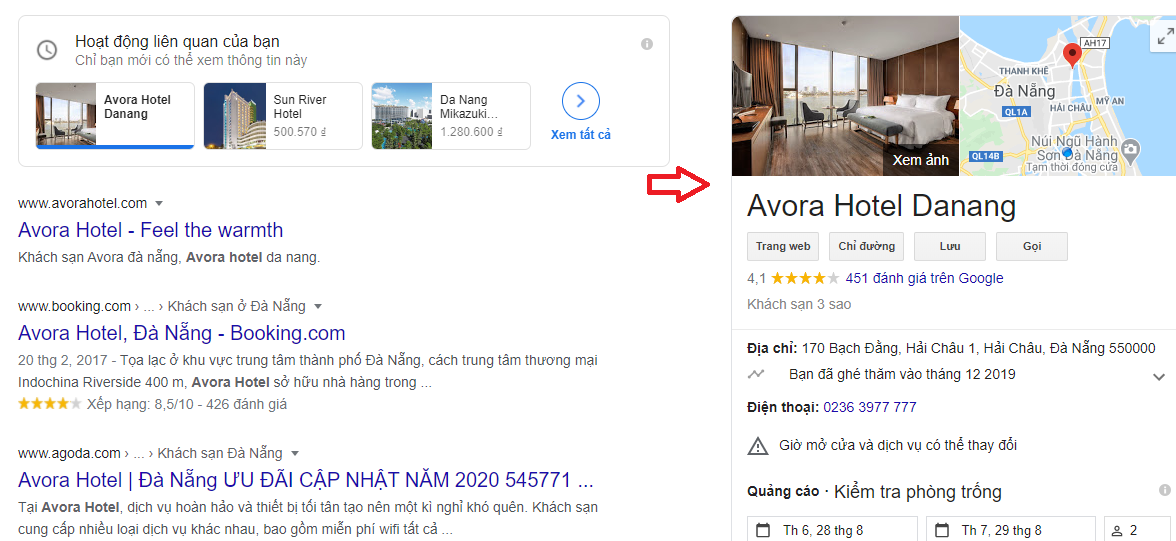Open check-in date field Th 6, 28 thg 8
This screenshot has height=541, width=1176.
[x=832, y=530]
